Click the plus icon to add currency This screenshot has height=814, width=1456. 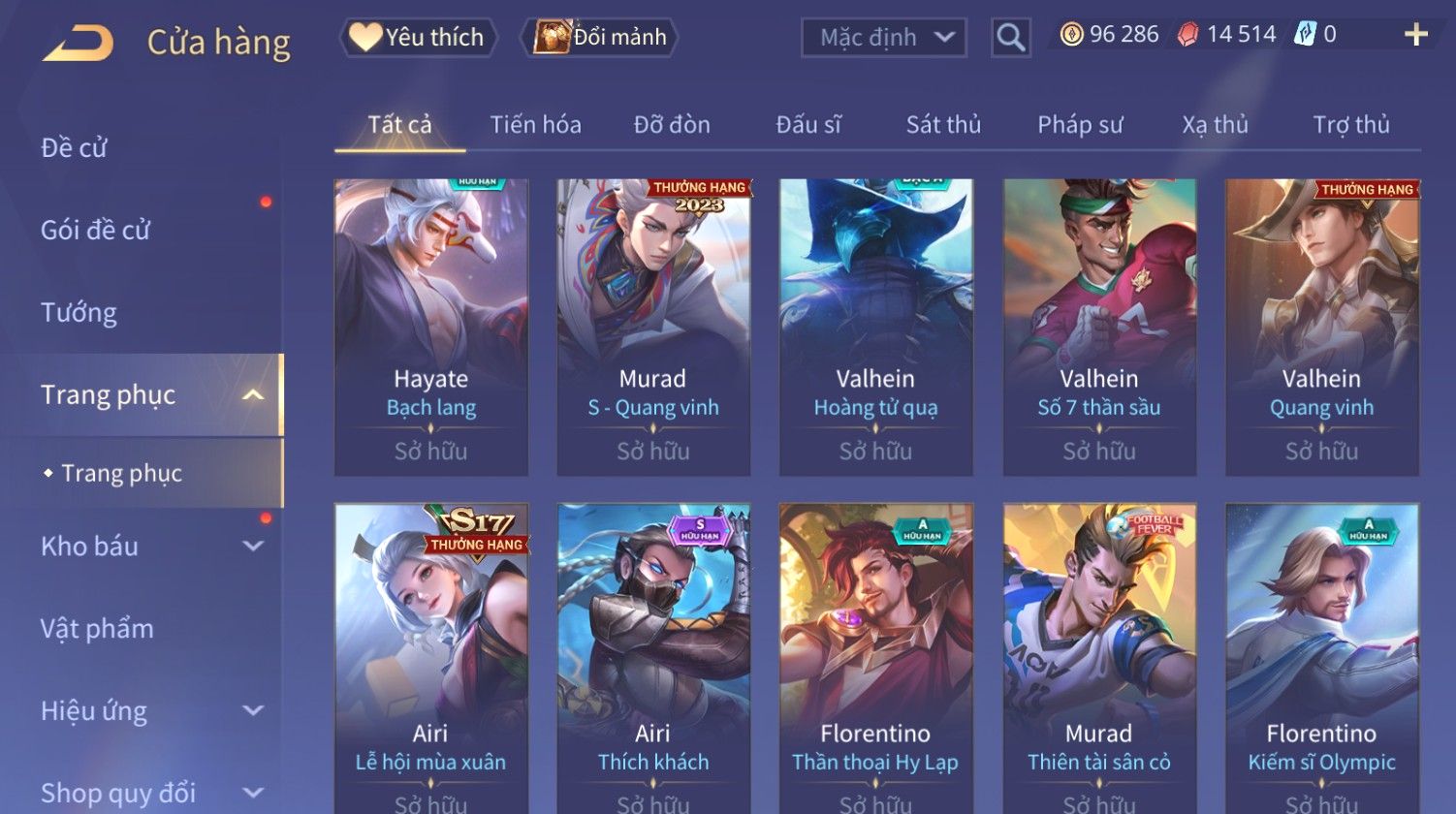point(1416,35)
